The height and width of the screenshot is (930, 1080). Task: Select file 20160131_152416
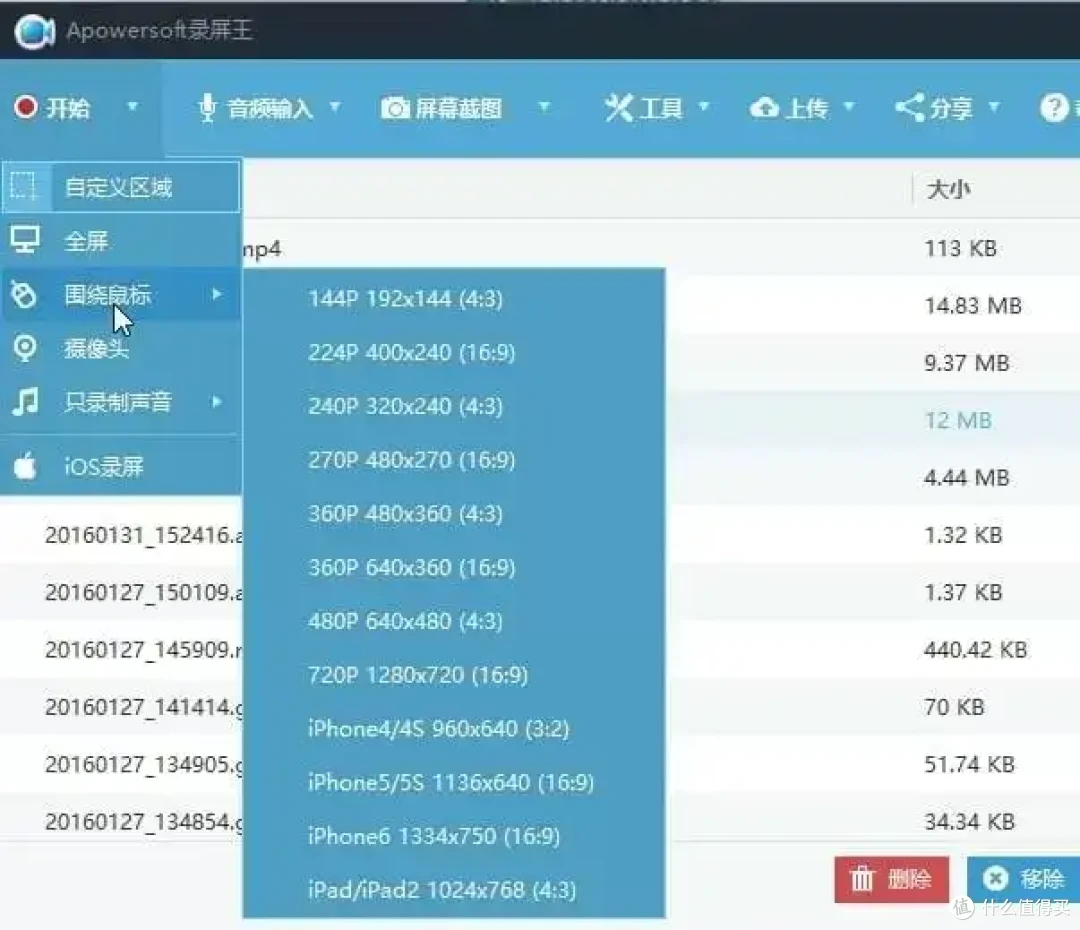(144, 535)
